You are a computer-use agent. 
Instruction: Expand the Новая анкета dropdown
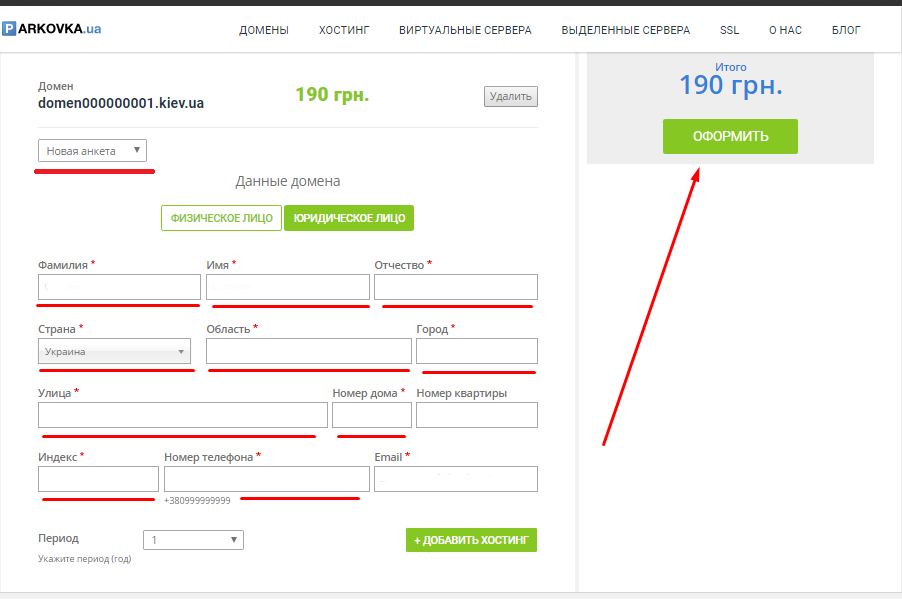(x=93, y=151)
